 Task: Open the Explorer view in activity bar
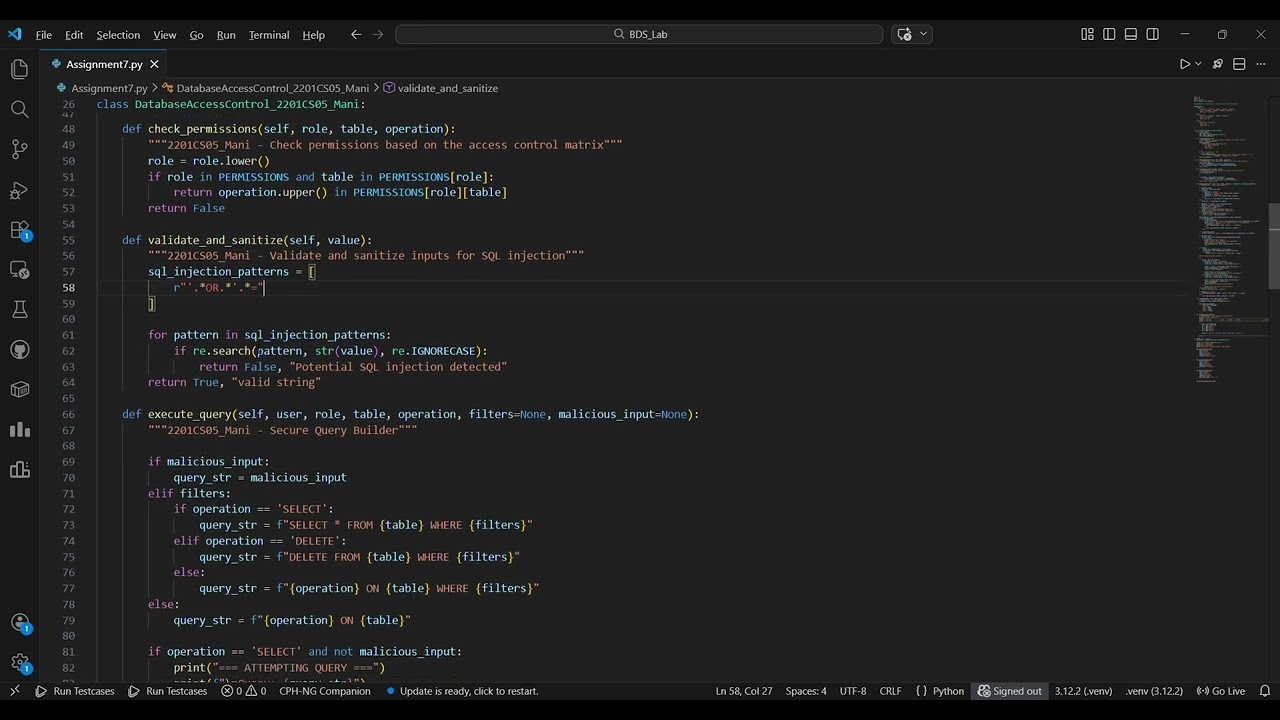point(19,69)
